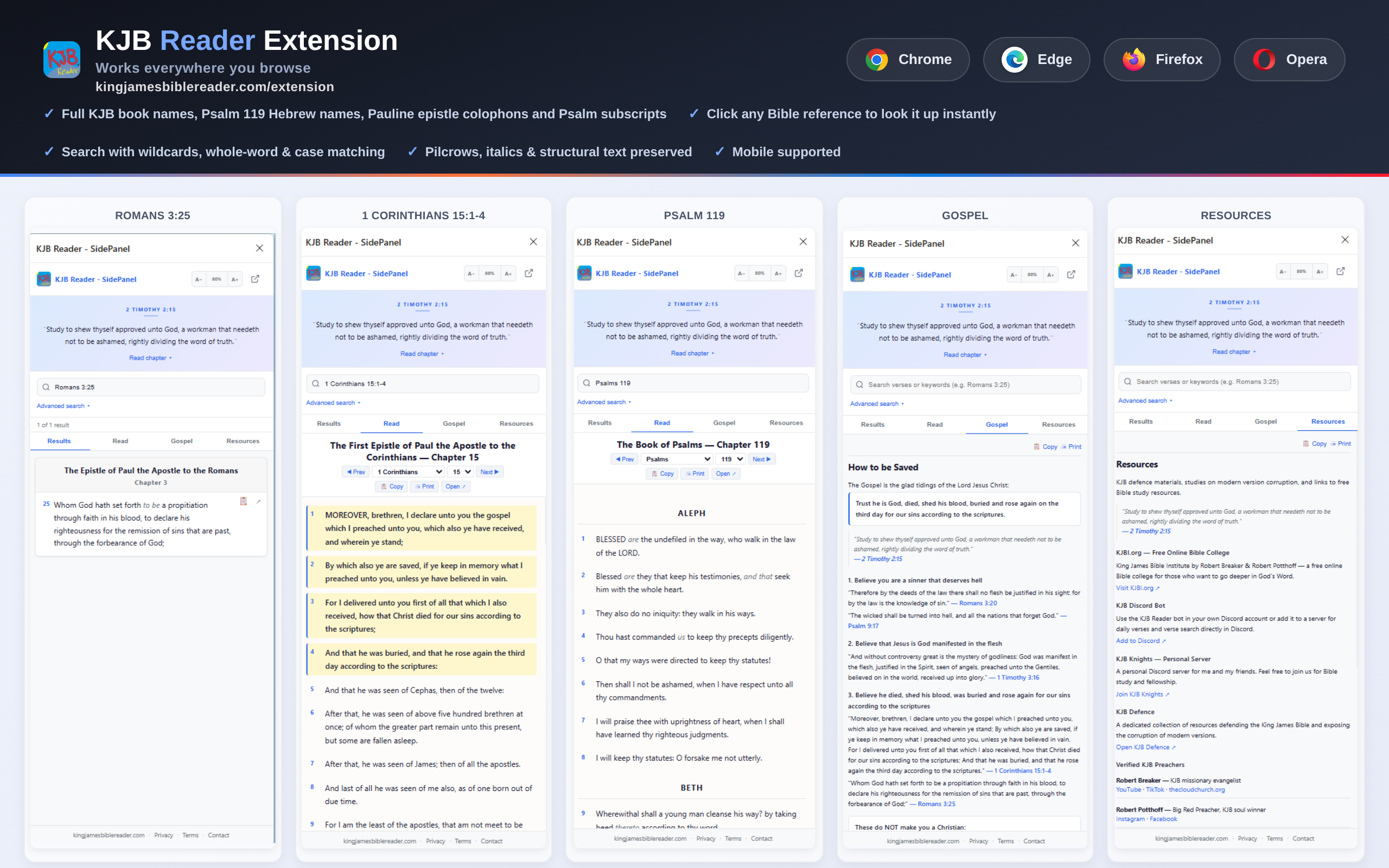Select the Read tab in Gospel panel
The image size is (1389, 868).
pos(934,424)
